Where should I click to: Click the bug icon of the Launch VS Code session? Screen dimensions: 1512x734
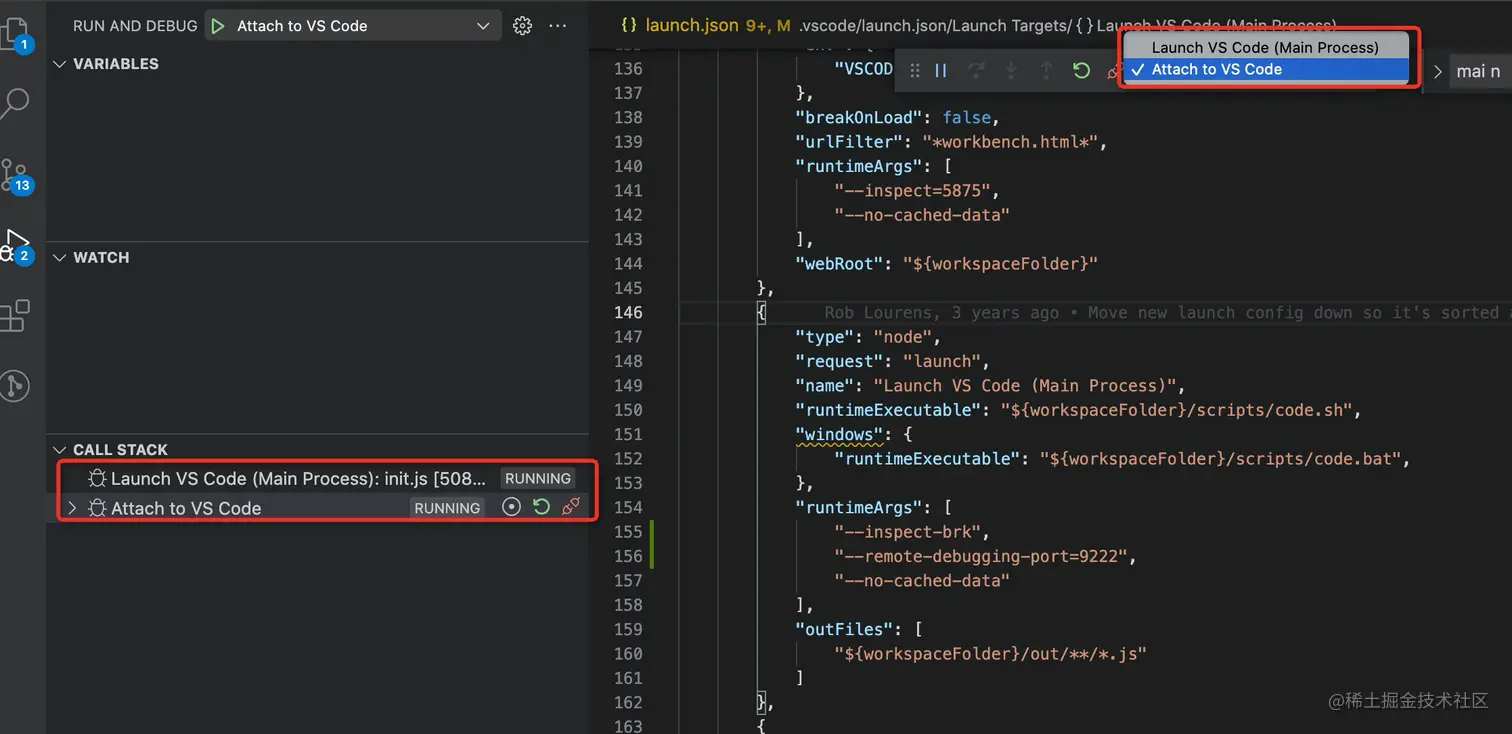pos(97,478)
